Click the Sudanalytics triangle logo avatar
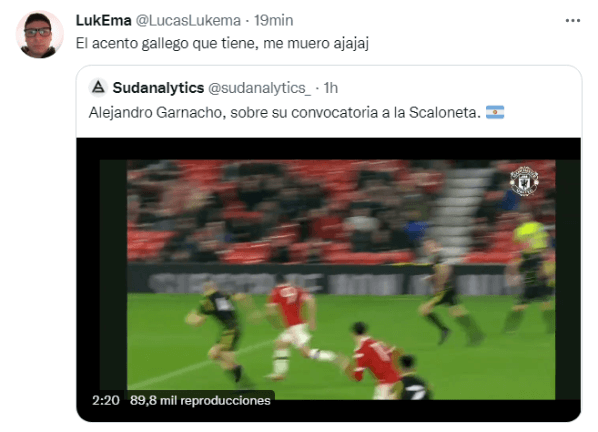The width and height of the screenshot is (598, 432). [x=98, y=87]
